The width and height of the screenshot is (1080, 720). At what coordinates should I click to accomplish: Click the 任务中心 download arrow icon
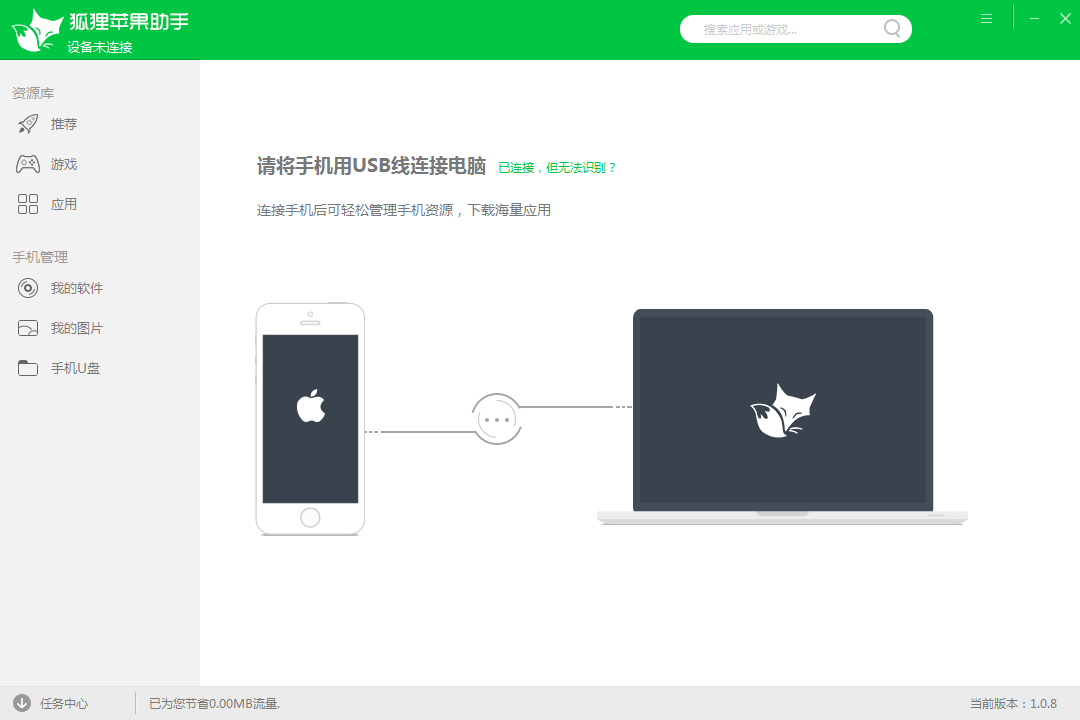(x=22, y=703)
